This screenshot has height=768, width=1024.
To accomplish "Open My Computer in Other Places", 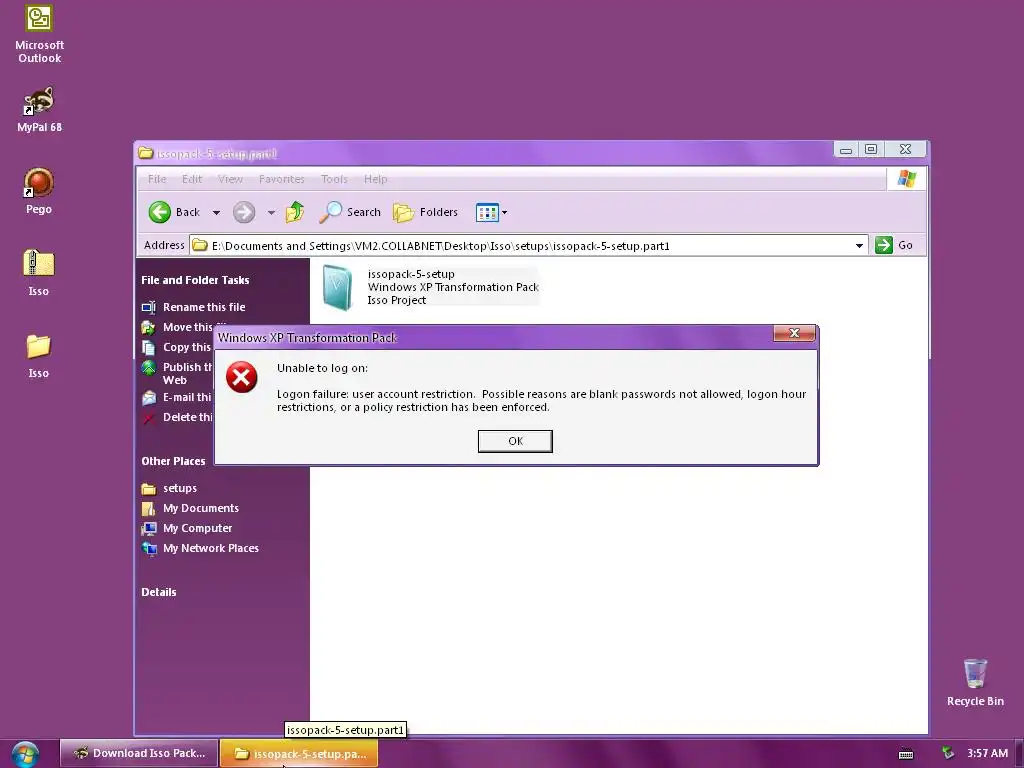I will pos(197,528).
